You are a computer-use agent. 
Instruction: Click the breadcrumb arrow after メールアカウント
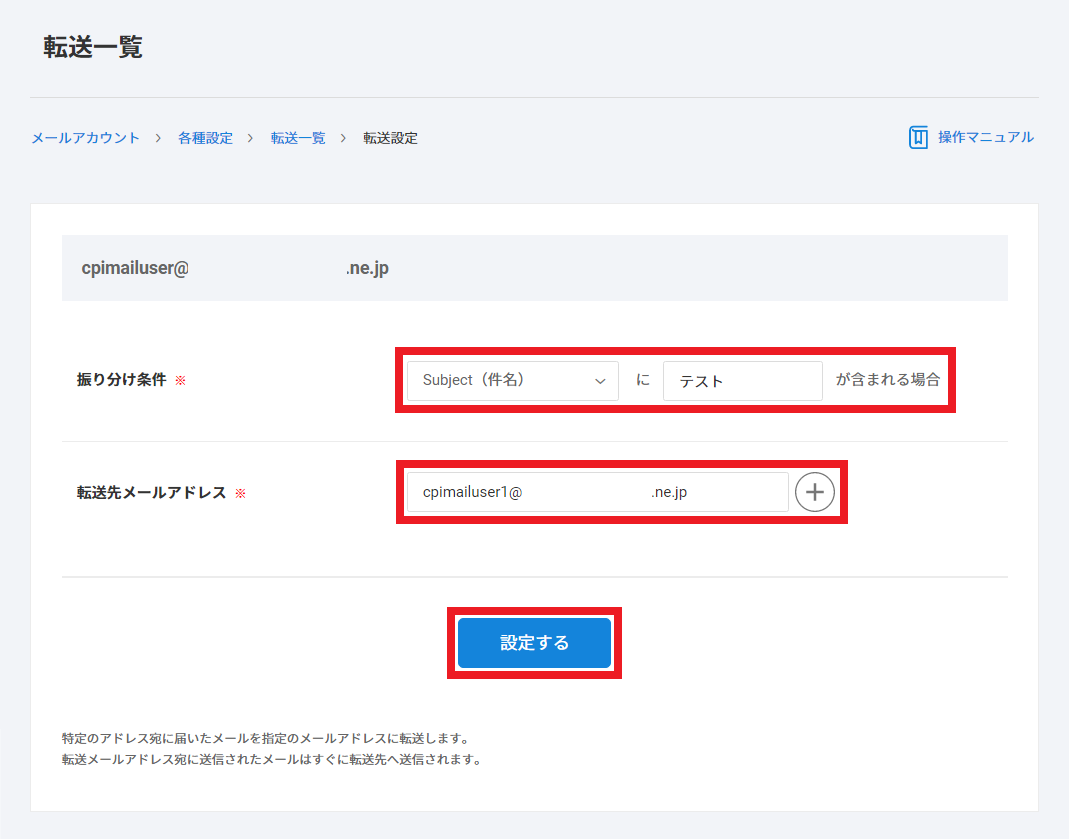coord(158,138)
